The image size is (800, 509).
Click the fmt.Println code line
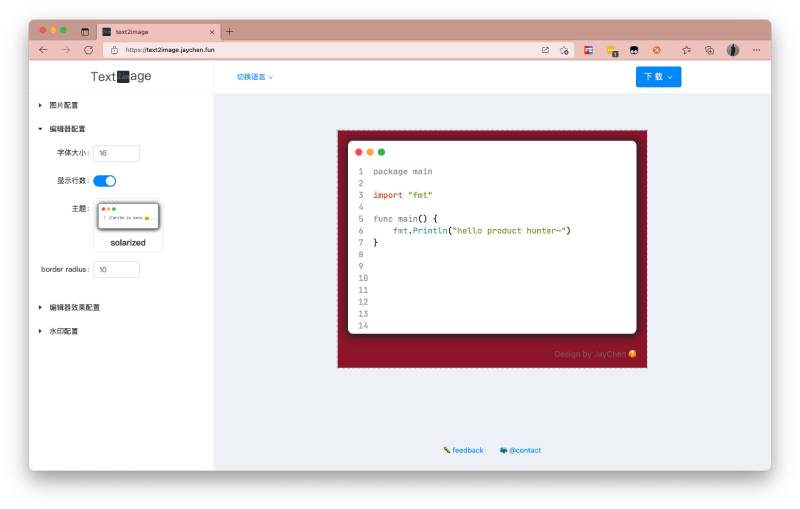pos(482,231)
